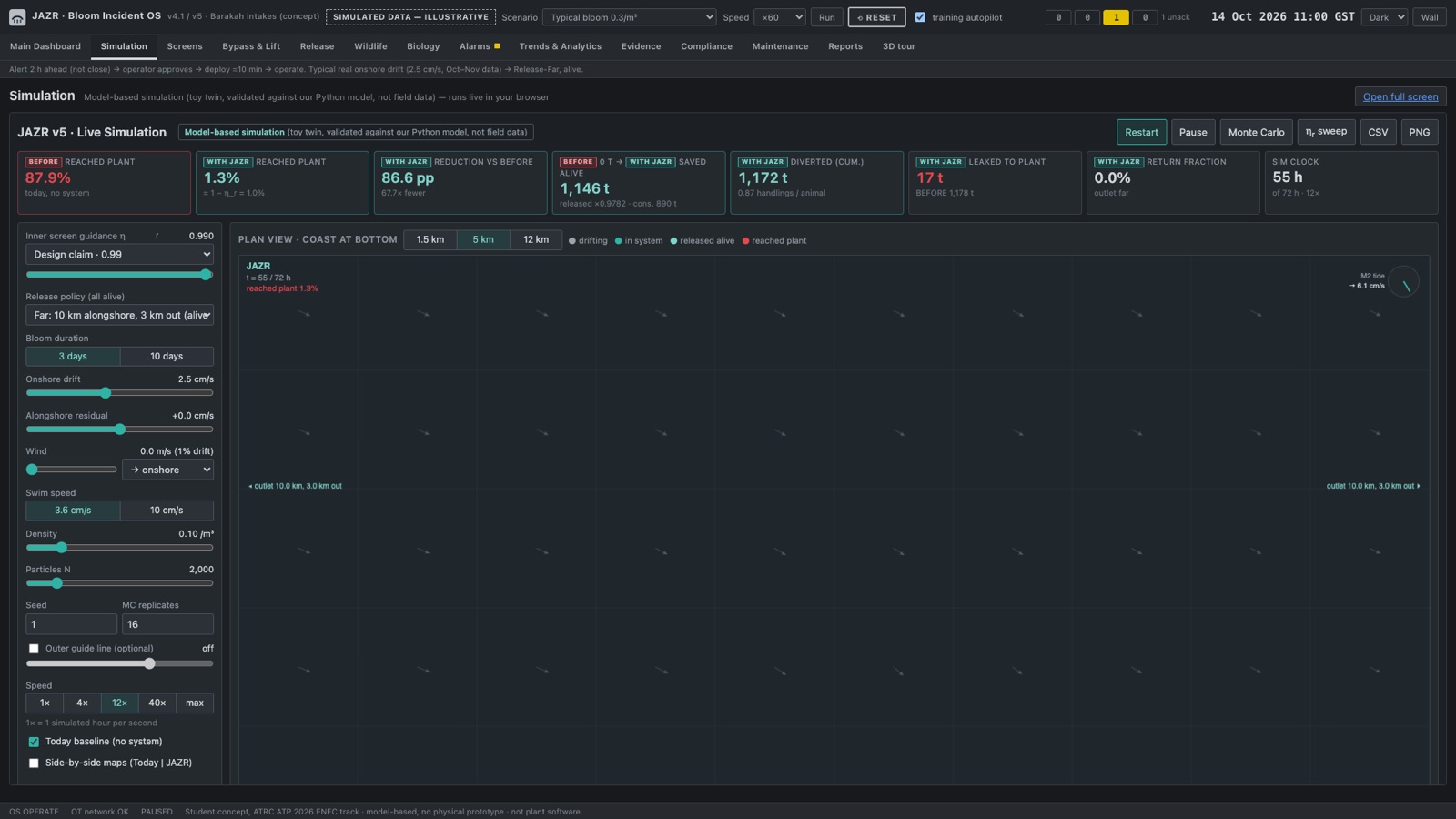Click the top bar Run button

tap(826, 17)
